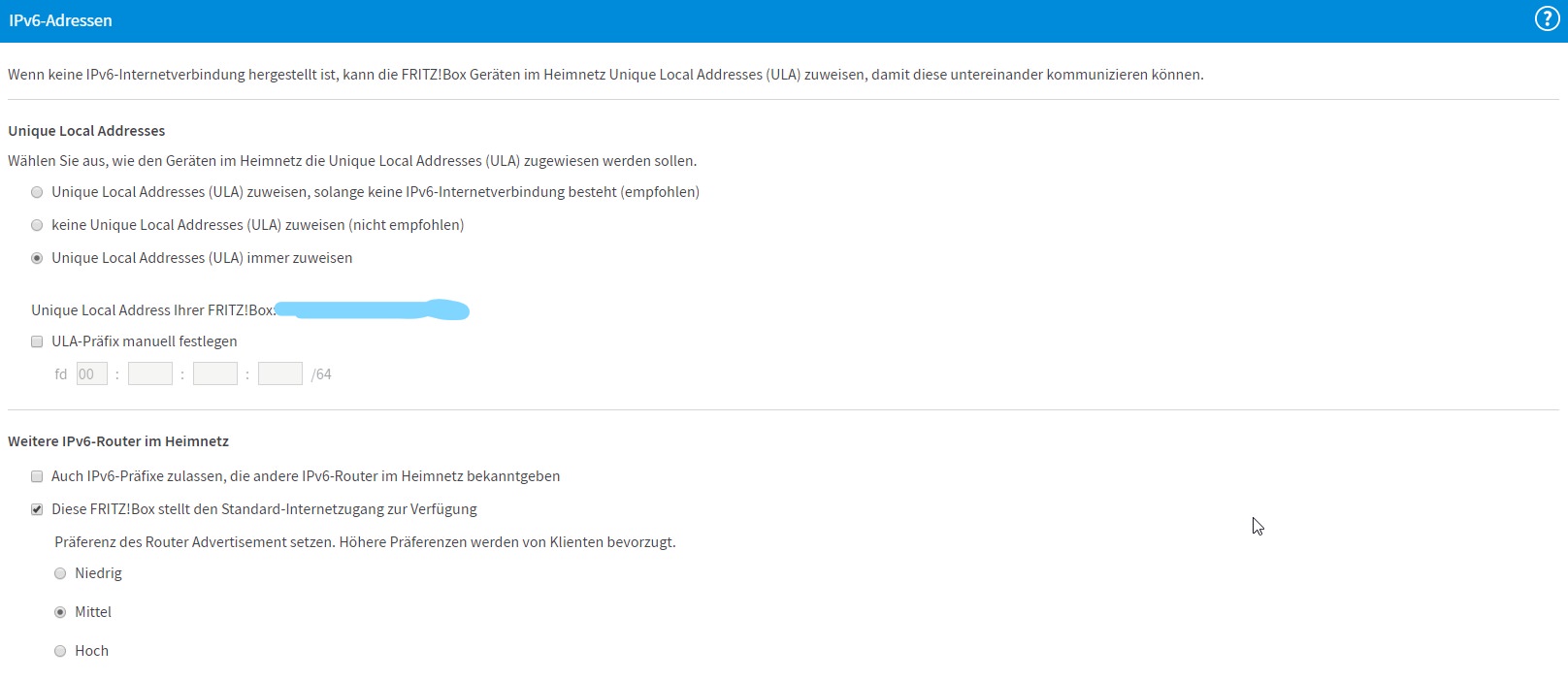The height and width of the screenshot is (681, 1568).
Task: Click fourth ULA prefix field before /64
Action: coord(280,374)
